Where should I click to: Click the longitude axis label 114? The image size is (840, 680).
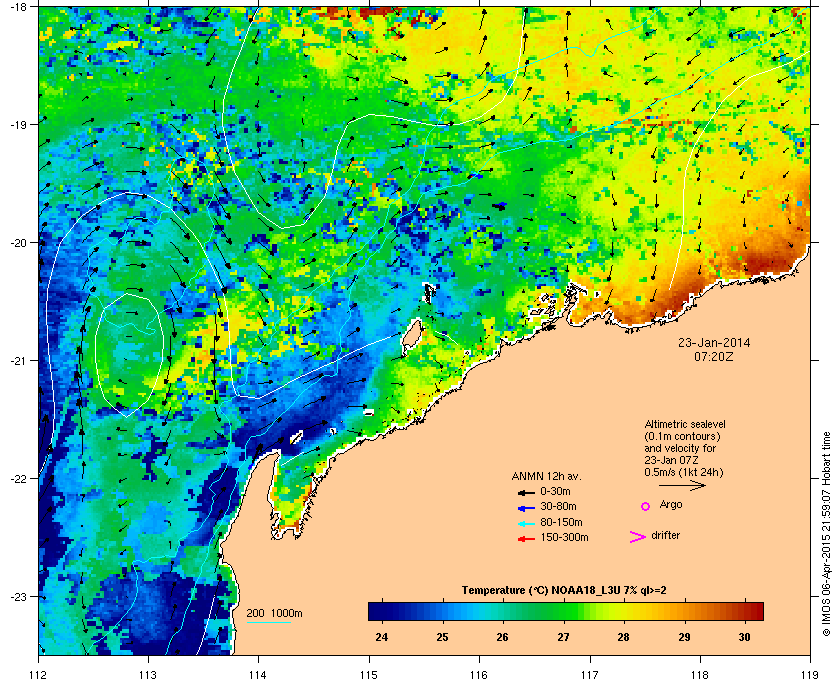pyautogui.click(x=258, y=675)
